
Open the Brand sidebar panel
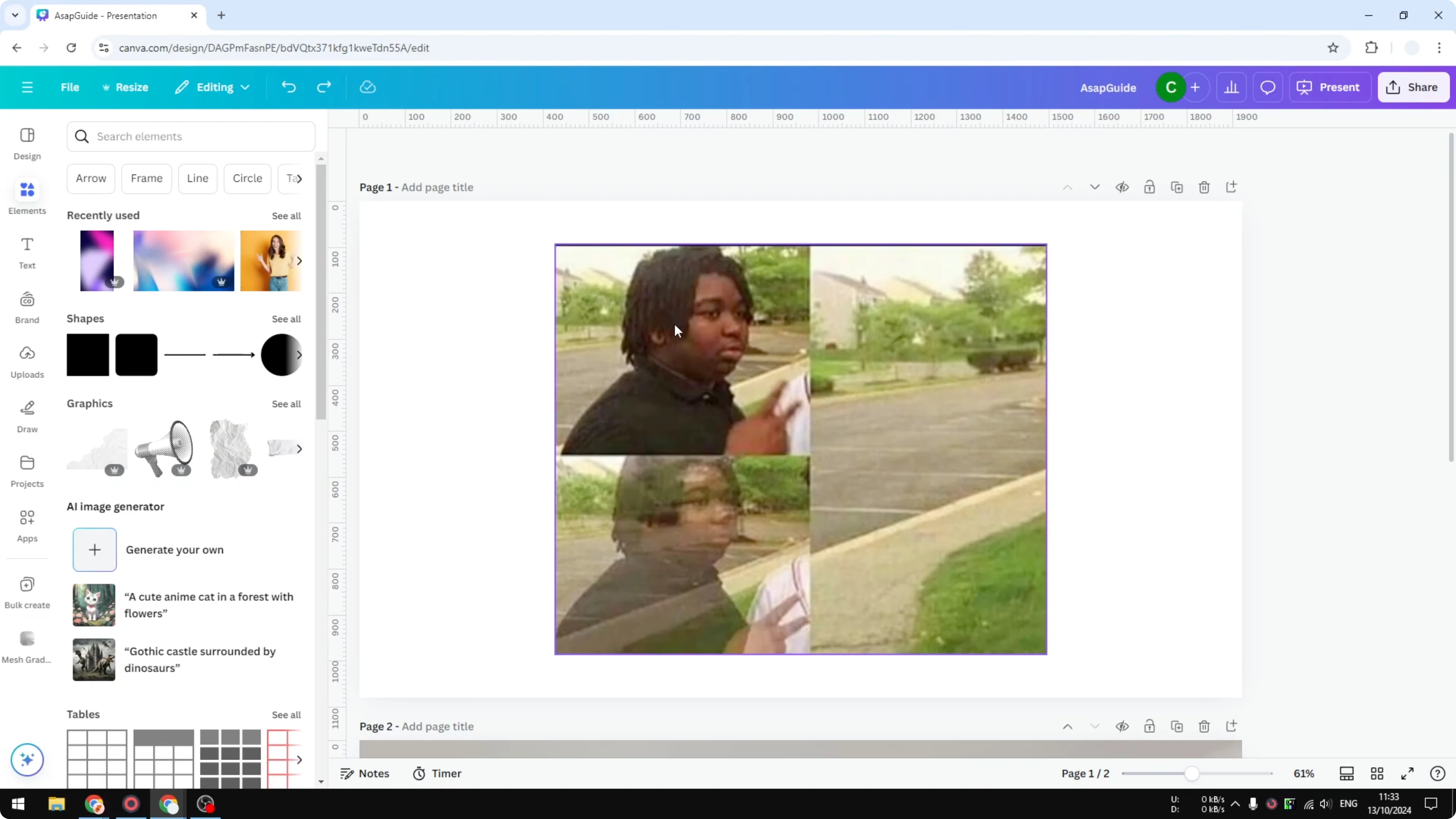coord(27,307)
